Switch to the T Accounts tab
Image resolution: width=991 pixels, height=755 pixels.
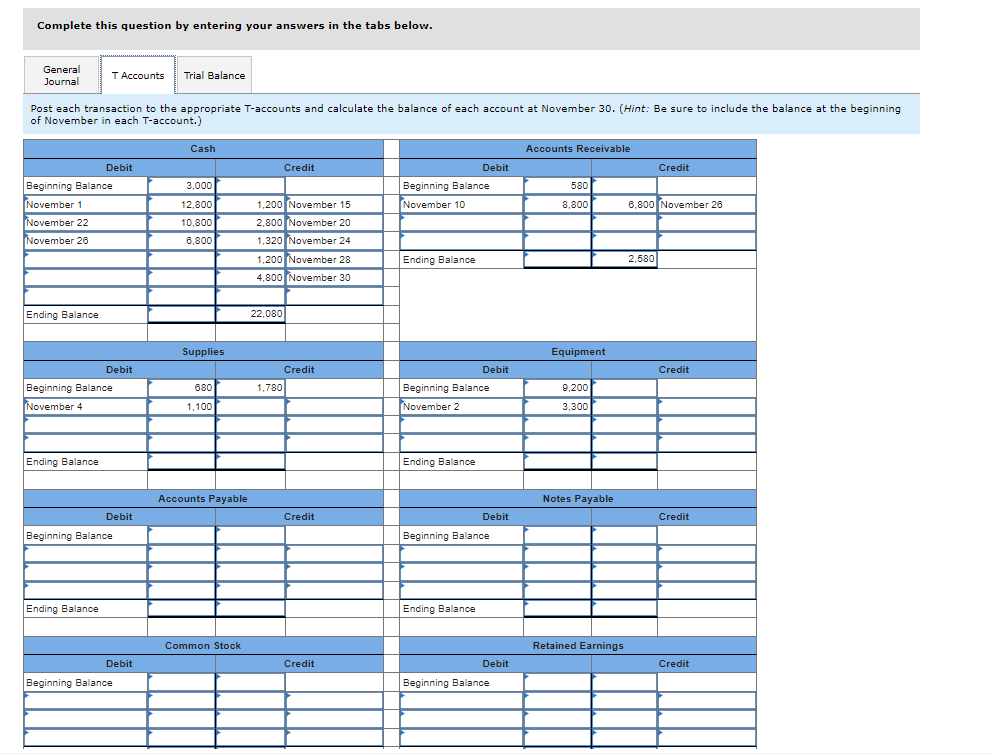click(138, 75)
